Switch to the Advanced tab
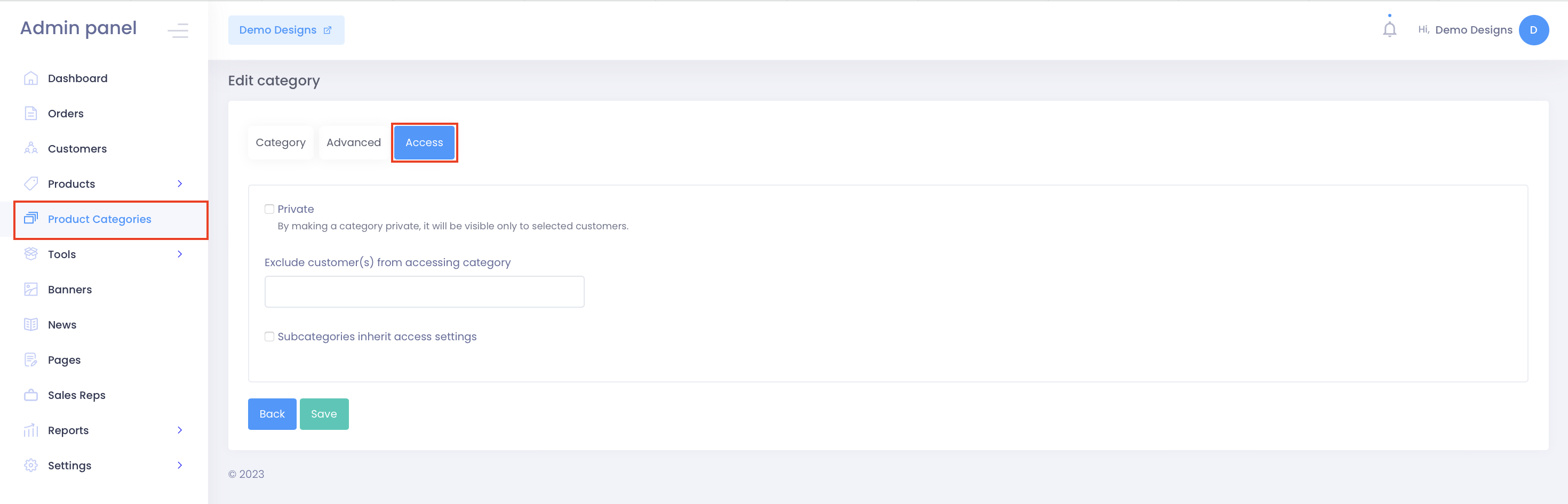Screen dimensions: 1568x504 click(x=354, y=142)
